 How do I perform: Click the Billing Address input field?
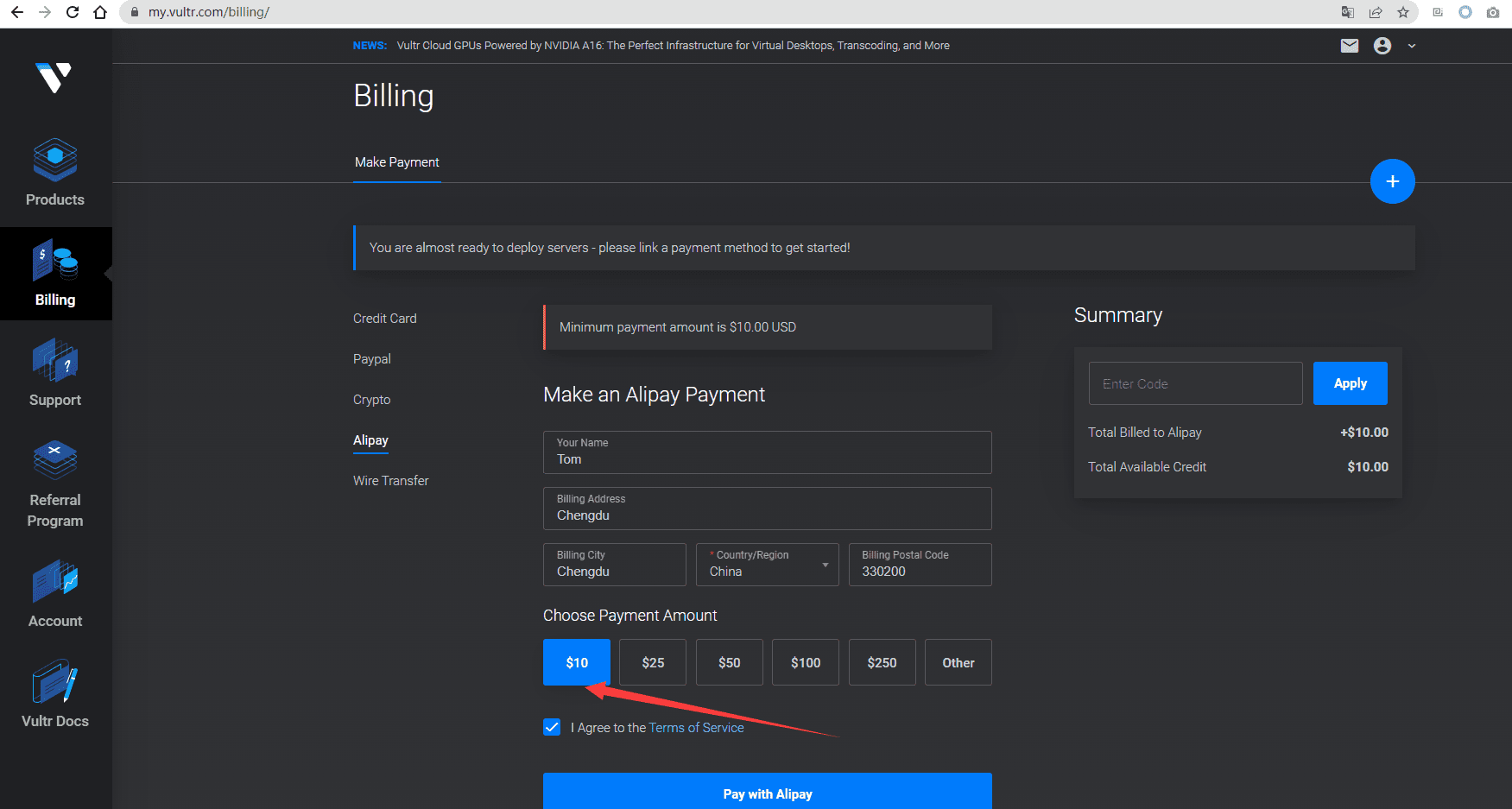click(x=768, y=509)
